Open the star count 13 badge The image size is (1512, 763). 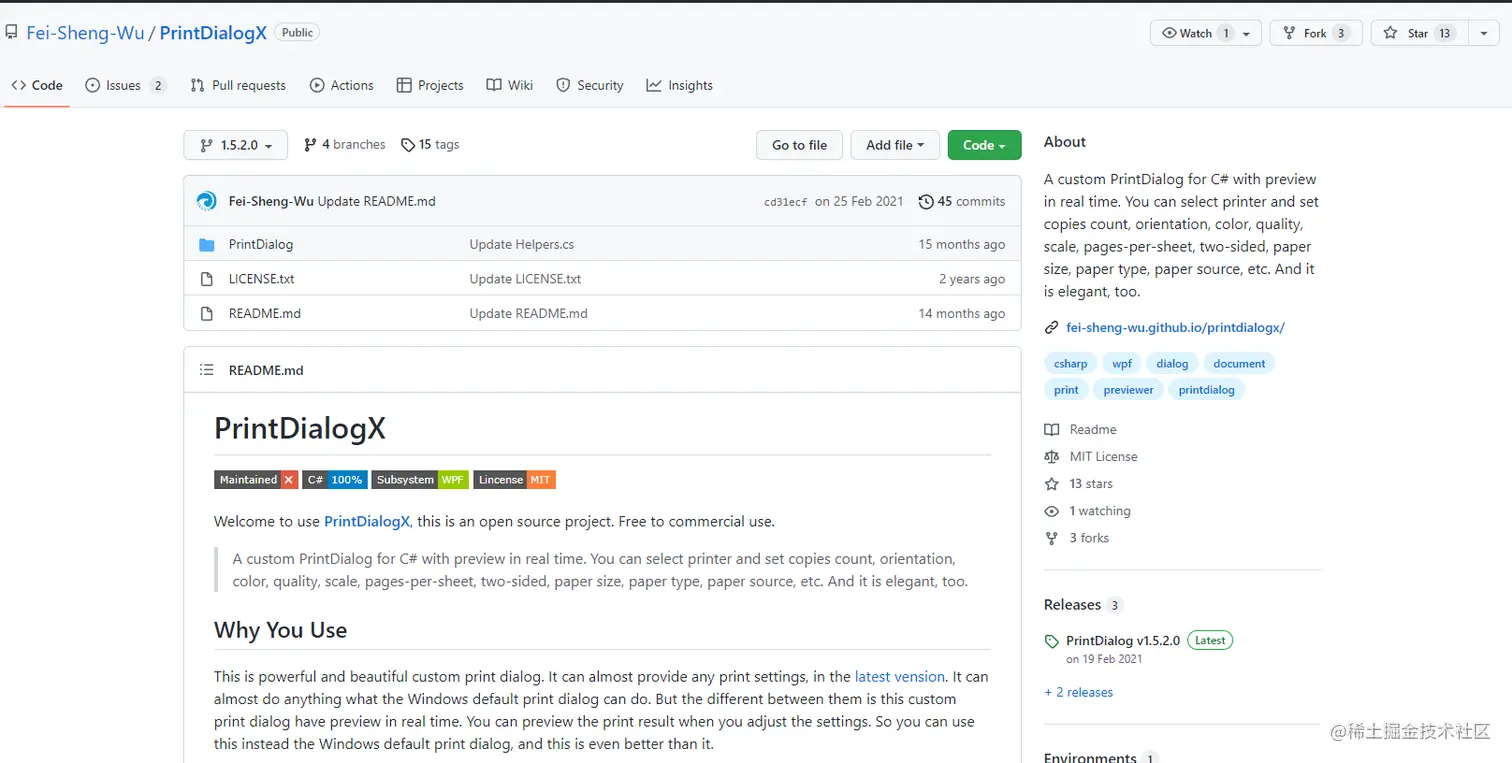point(1445,33)
